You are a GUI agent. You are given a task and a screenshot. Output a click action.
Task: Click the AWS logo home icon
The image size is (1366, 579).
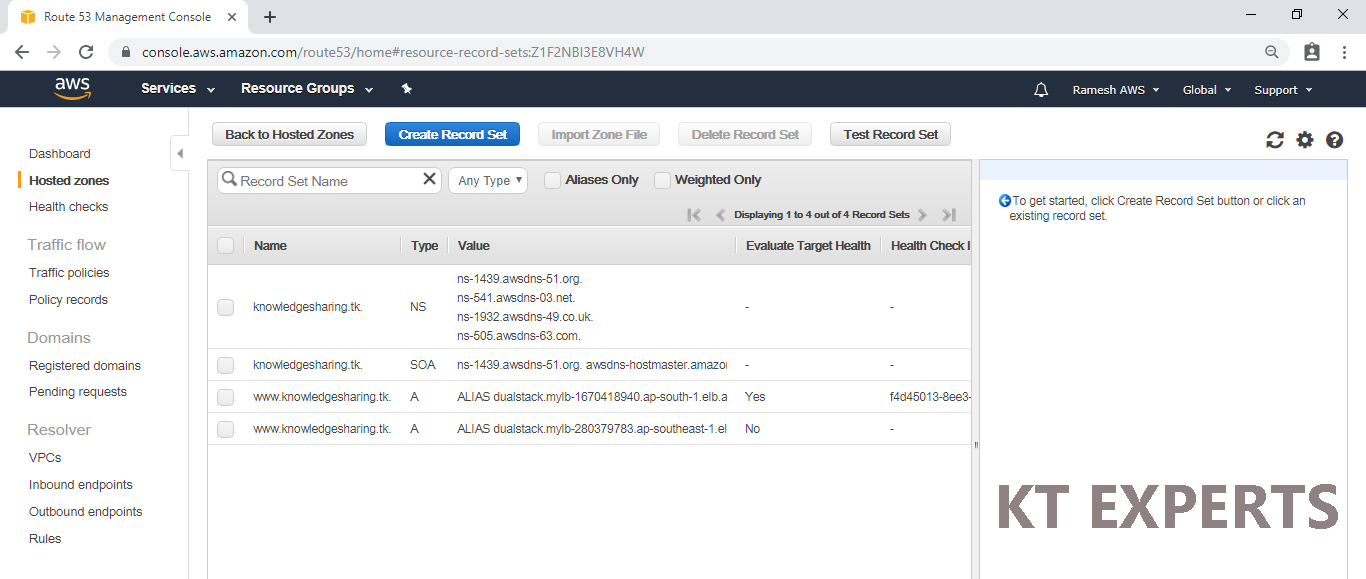(72, 89)
